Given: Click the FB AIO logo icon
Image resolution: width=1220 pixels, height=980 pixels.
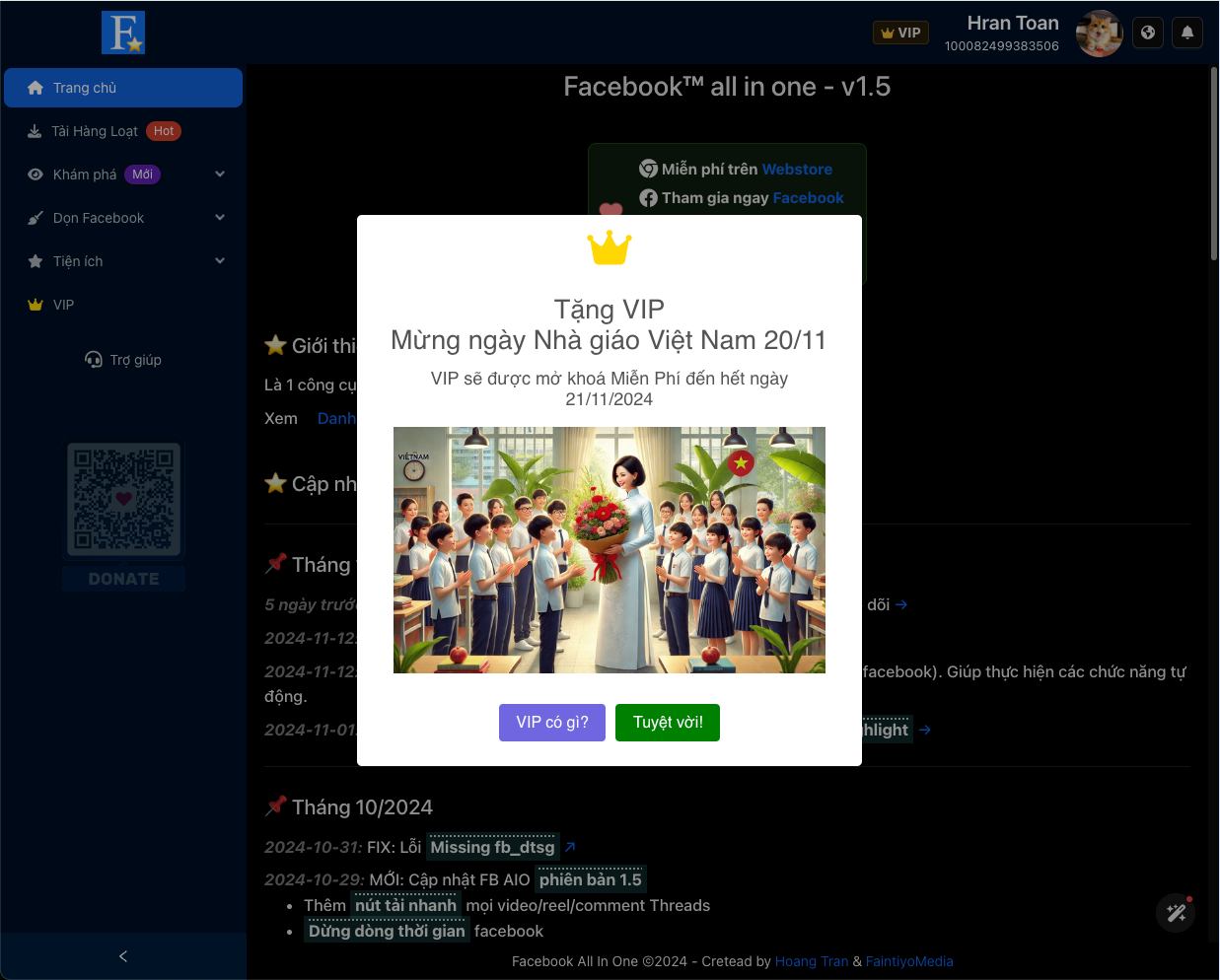Looking at the screenshot, I should (123, 33).
